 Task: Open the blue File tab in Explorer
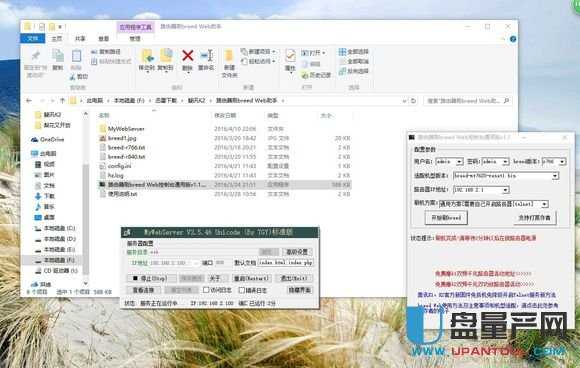pos(33,38)
